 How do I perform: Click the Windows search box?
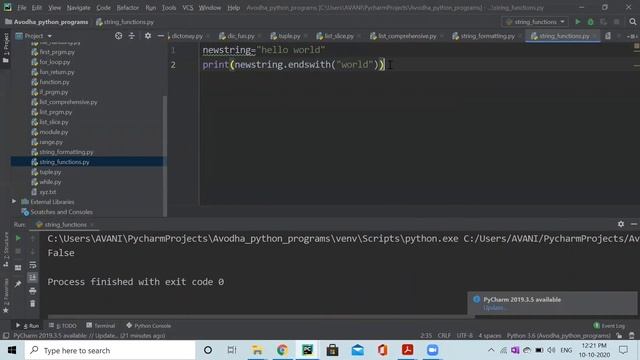[x=110, y=350]
